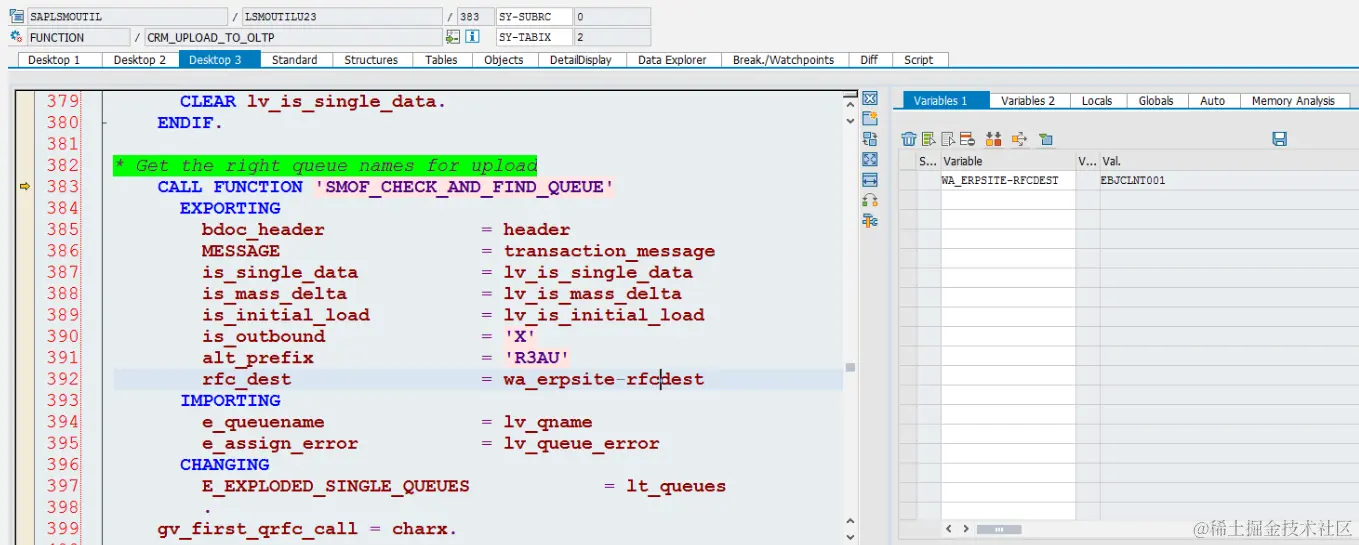Screen dimensions: 1359x545
Task: Click wa_erpsite-rfcdest in line 392
Action: tap(603, 379)
